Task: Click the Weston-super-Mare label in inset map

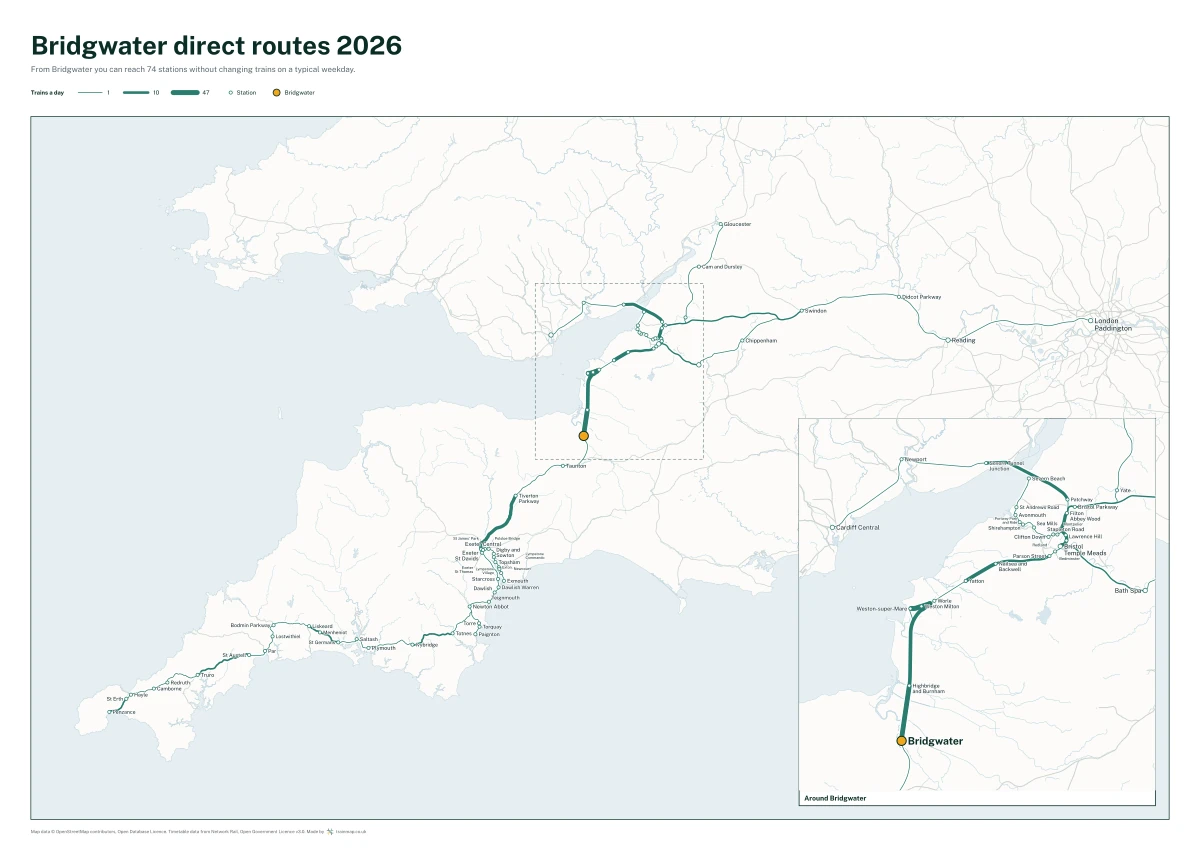Action: point(881,608)
